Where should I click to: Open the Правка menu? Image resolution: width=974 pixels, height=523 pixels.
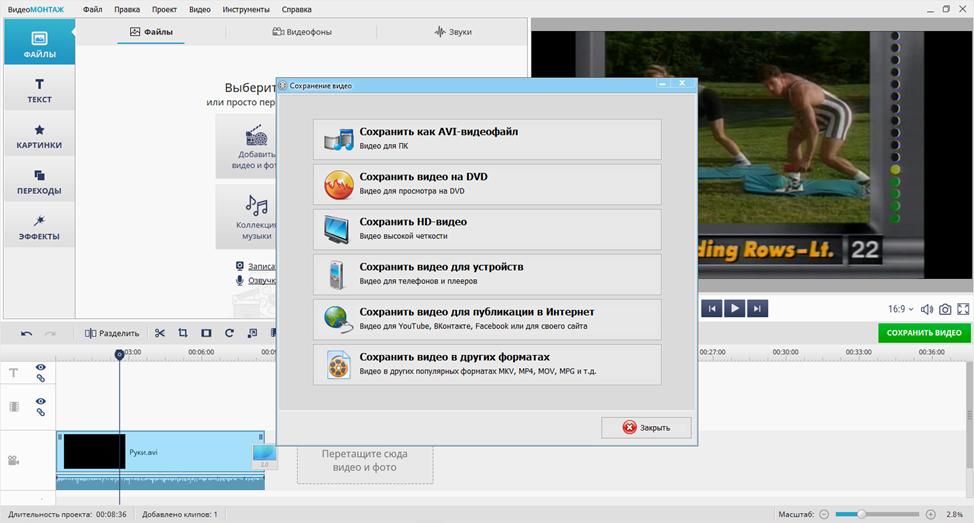point(127,9)
